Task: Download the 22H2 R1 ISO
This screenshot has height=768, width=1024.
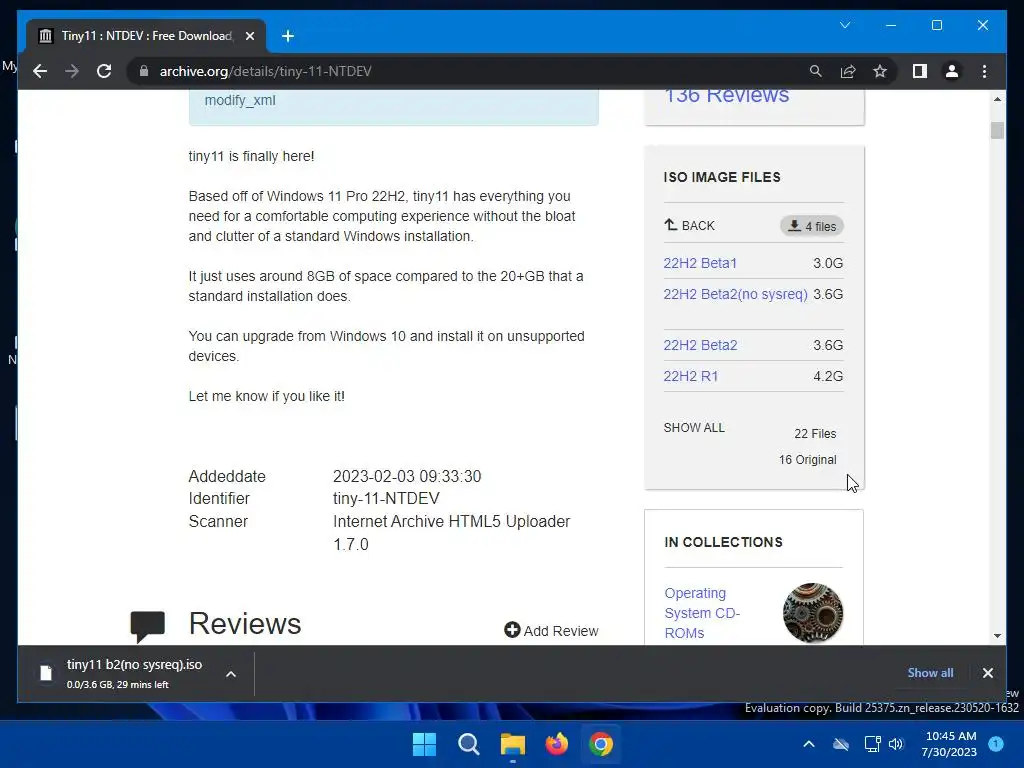Action: click(690, 376)
